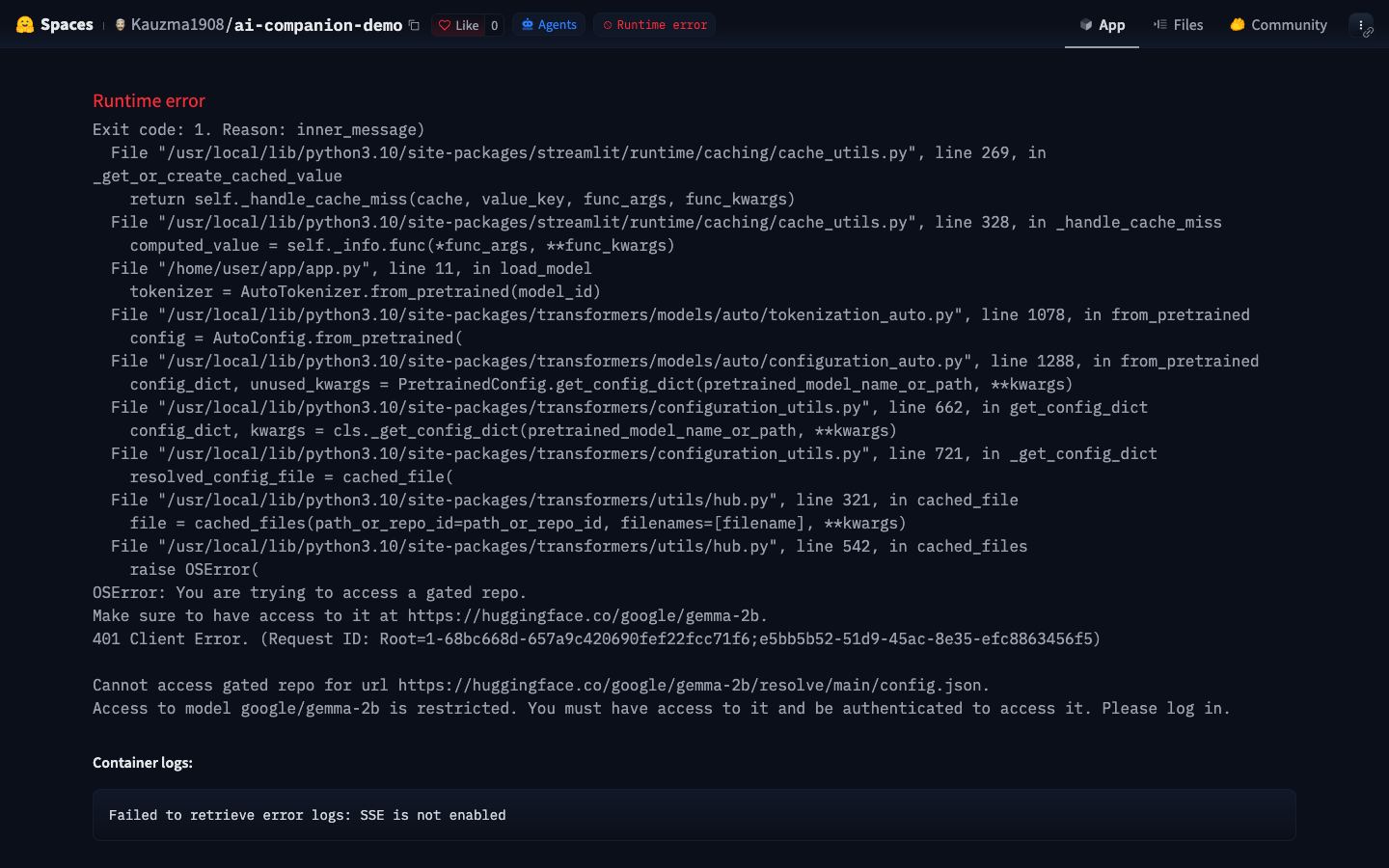Click the 'resolved_config_file = cached_file(' line
This screenshot has width=1389, height=868.
(x=291, y=476)
